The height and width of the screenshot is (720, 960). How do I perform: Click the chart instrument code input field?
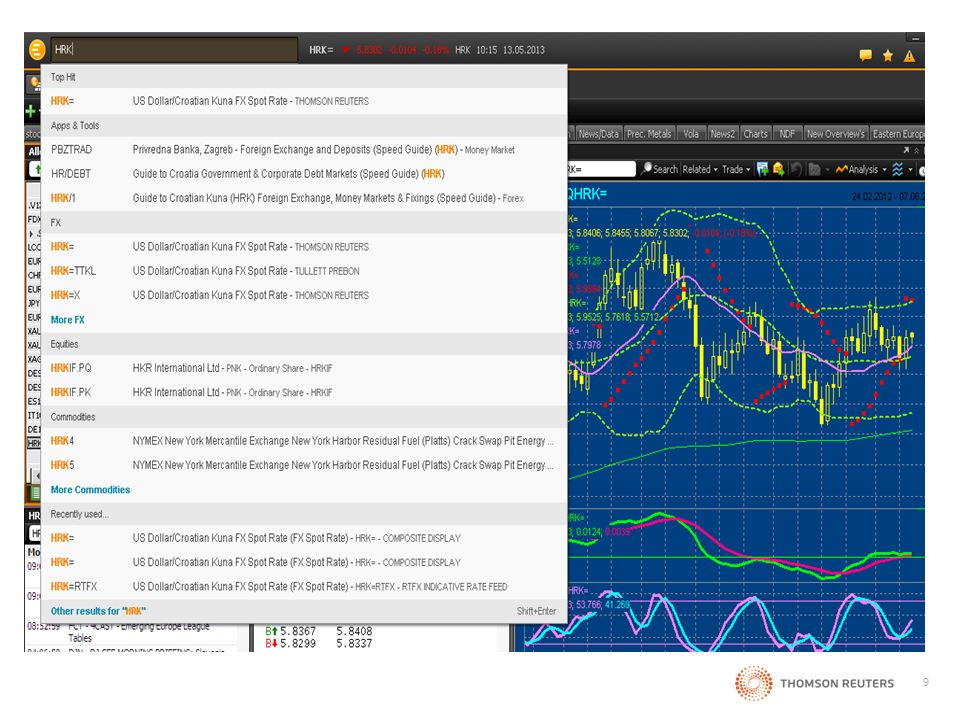click(x=601, y=169)
